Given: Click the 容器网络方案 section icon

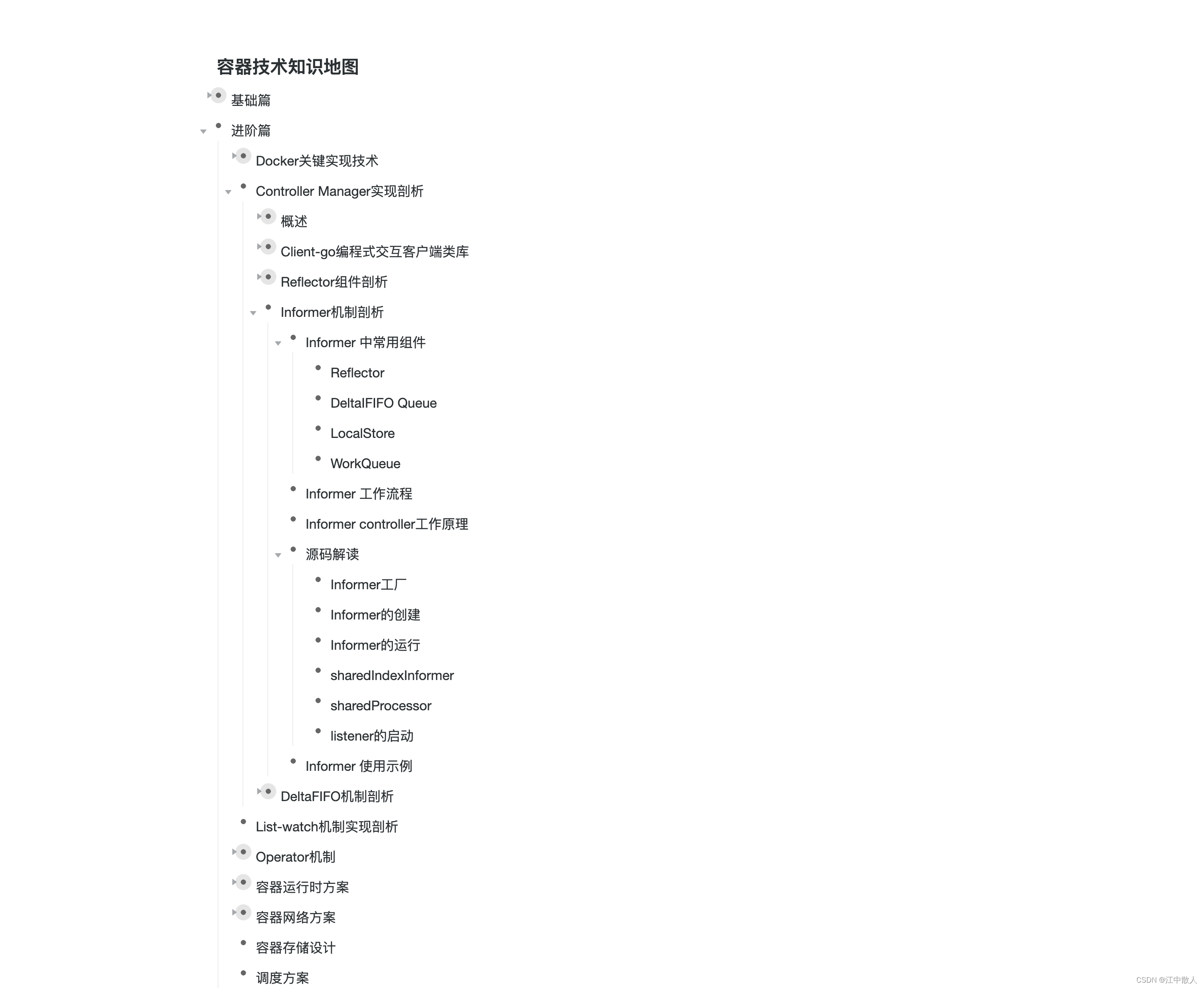Looking at the screenshot, I should coord(240,916).
